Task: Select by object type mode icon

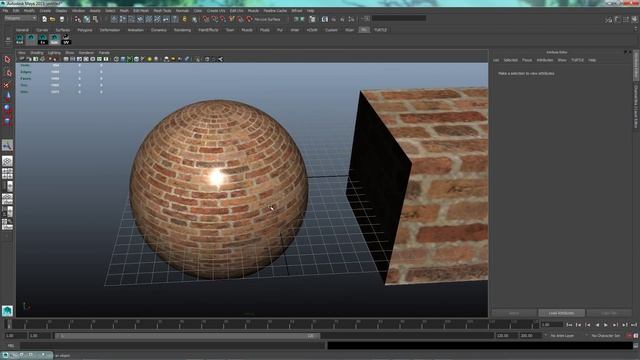Action: pyautogui.click(x=87, y=19)
